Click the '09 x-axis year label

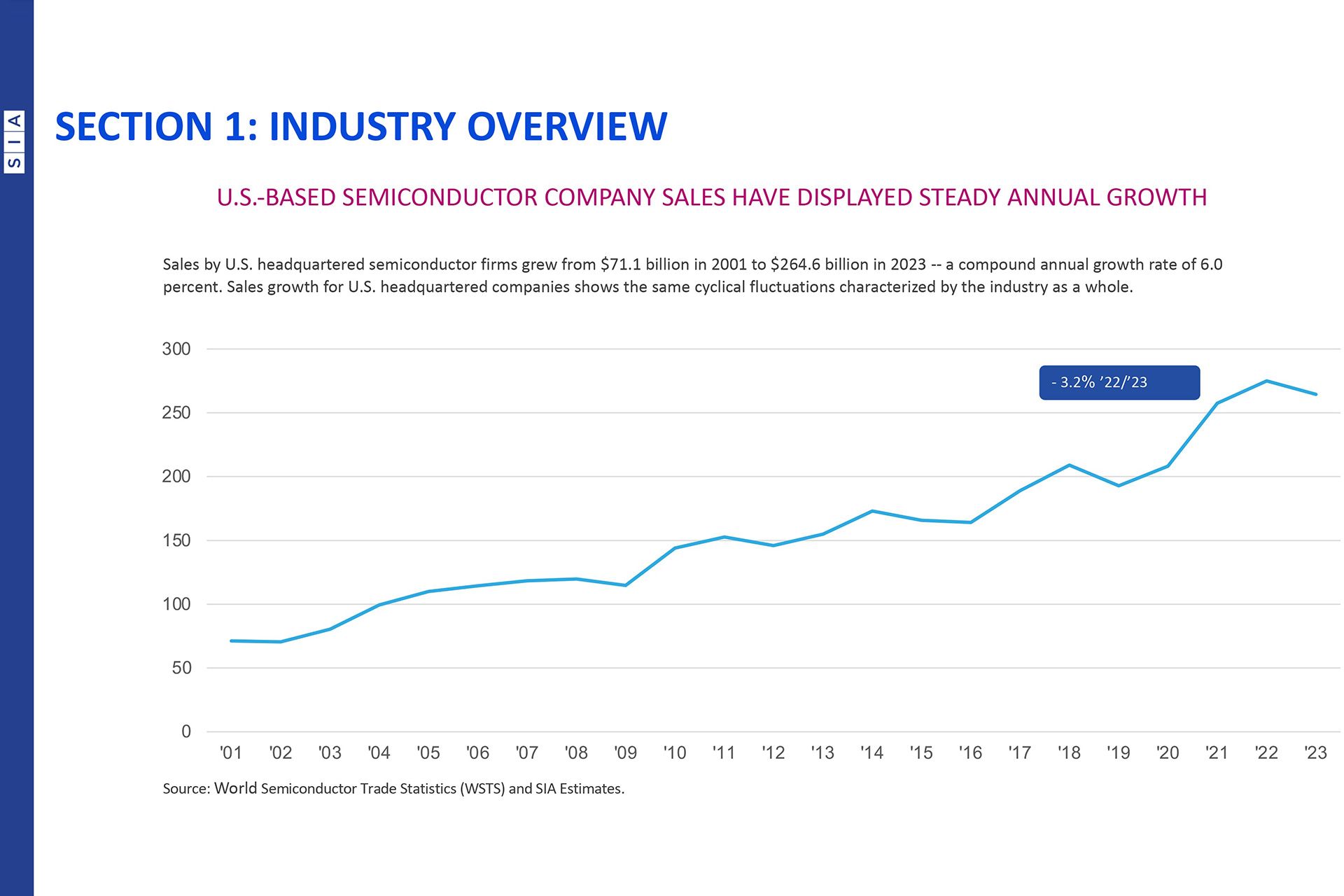pyautogui.click(x=625, y=752)
